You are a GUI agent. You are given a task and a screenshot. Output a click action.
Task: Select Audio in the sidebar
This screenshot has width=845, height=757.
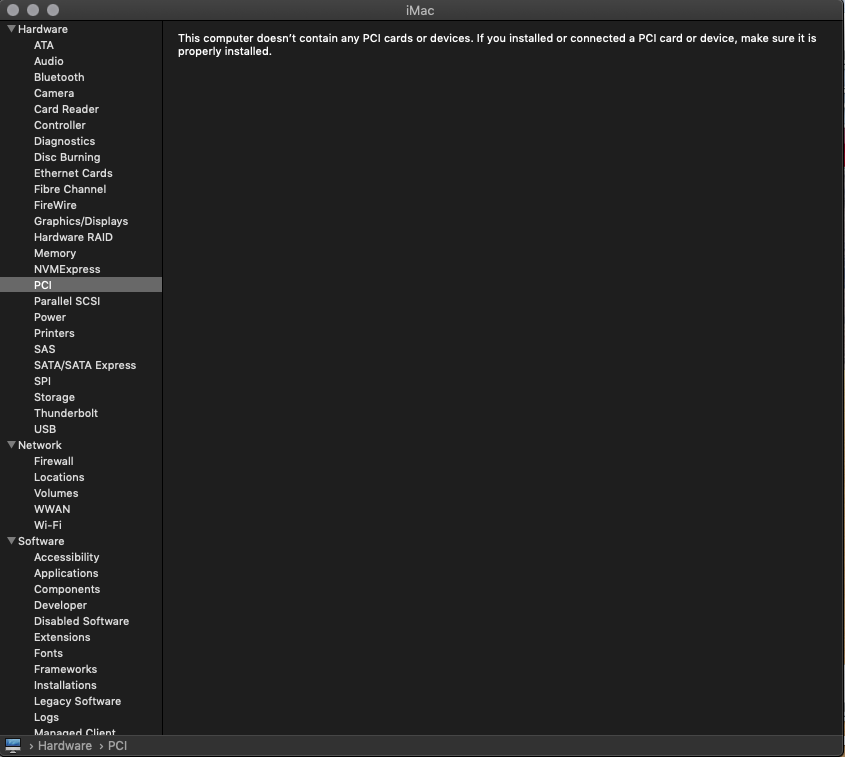49,61
